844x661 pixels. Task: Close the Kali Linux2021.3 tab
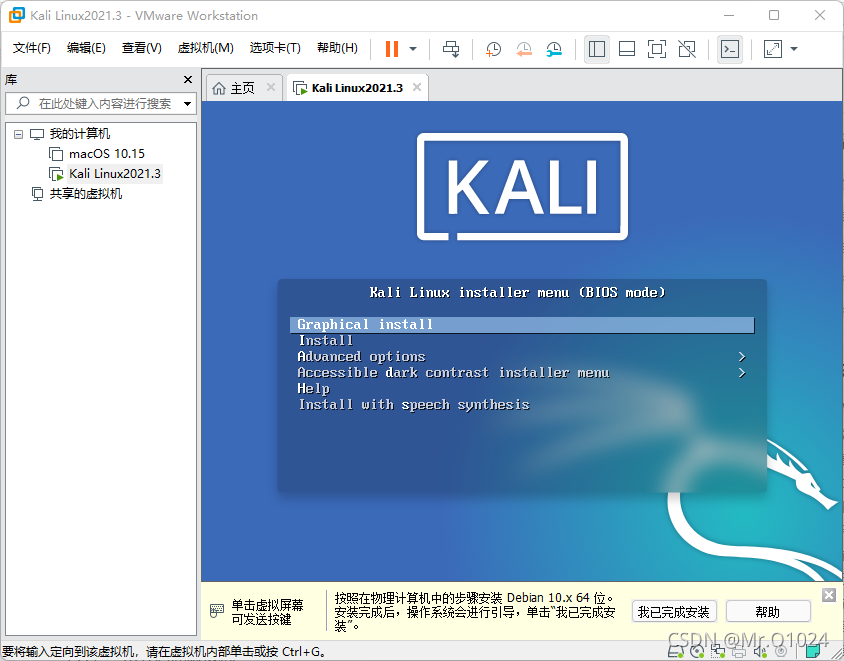[417, 87]
